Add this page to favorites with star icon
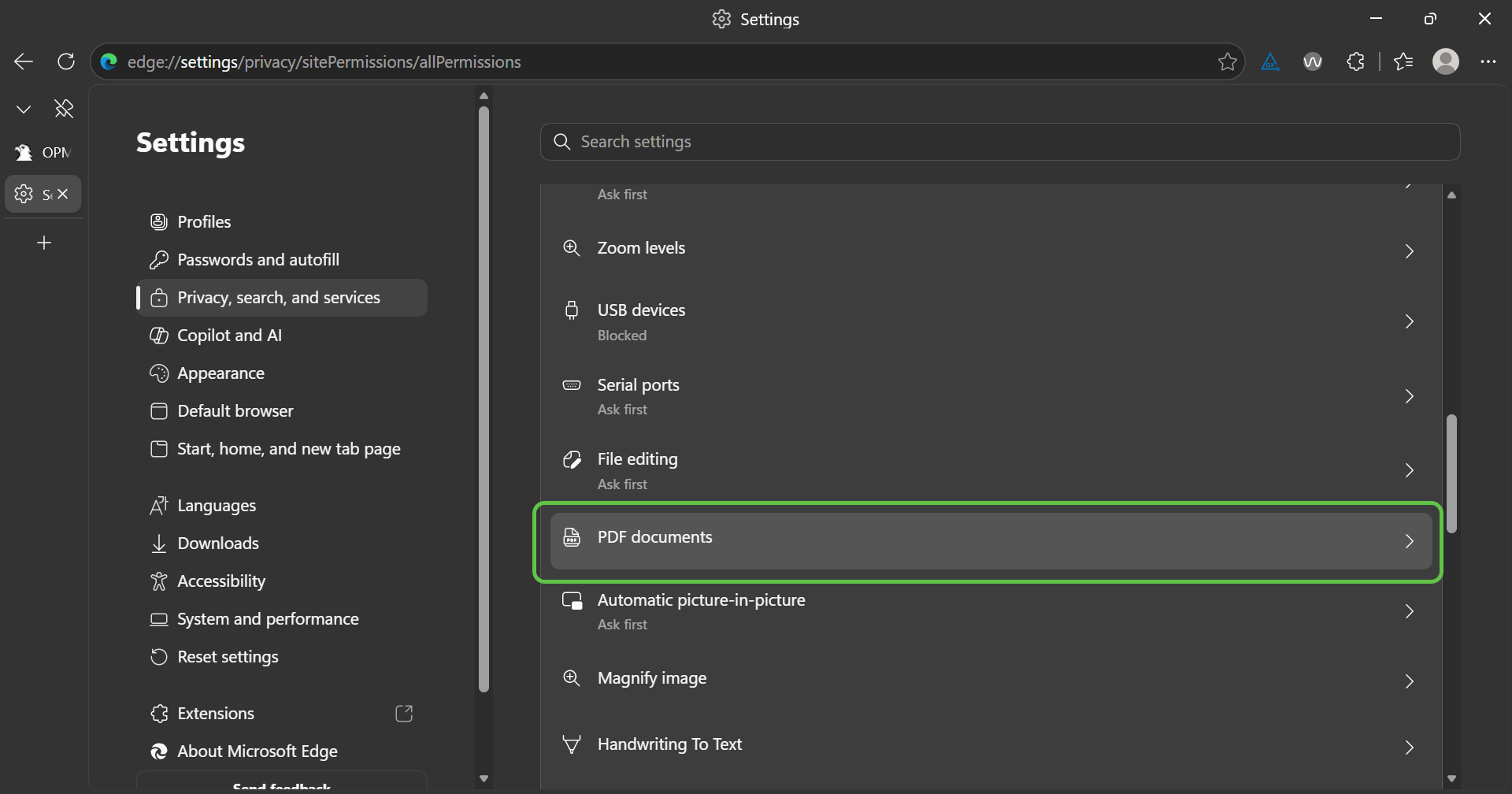Viewport: 1512px width, 794px height. 1227,61
